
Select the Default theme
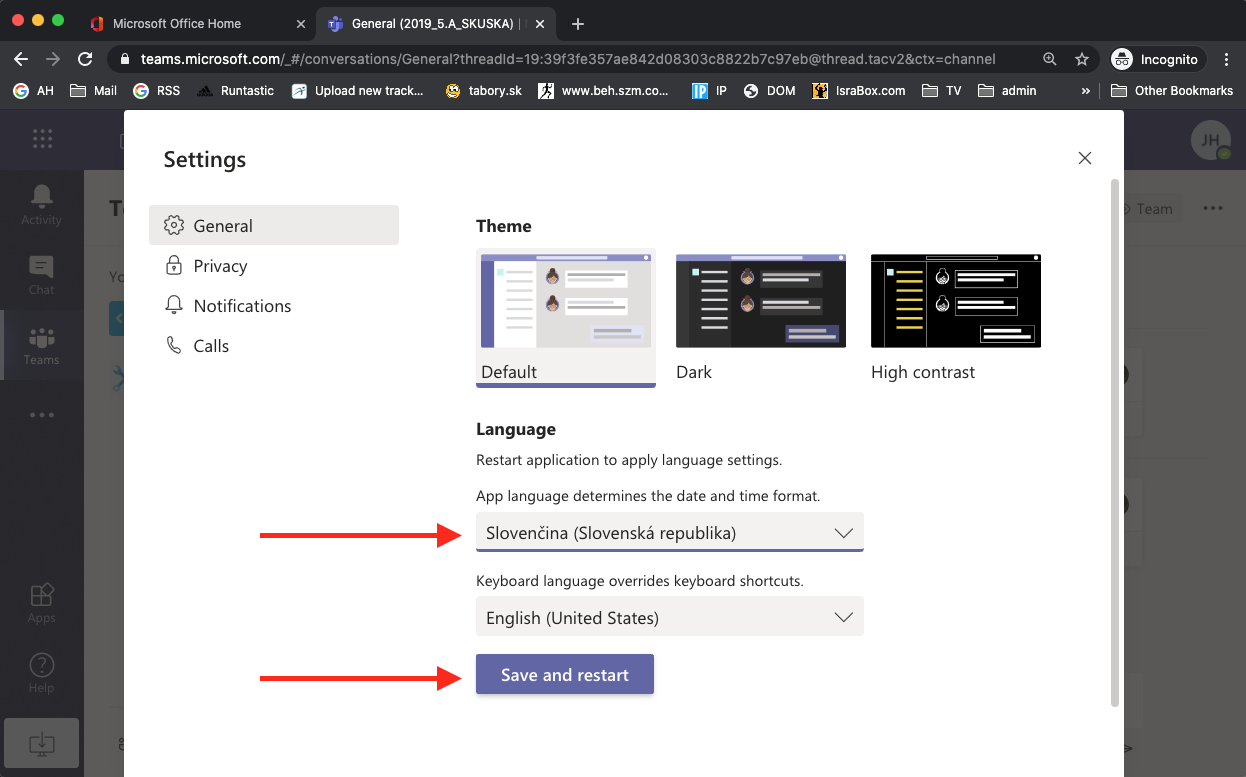566,316
